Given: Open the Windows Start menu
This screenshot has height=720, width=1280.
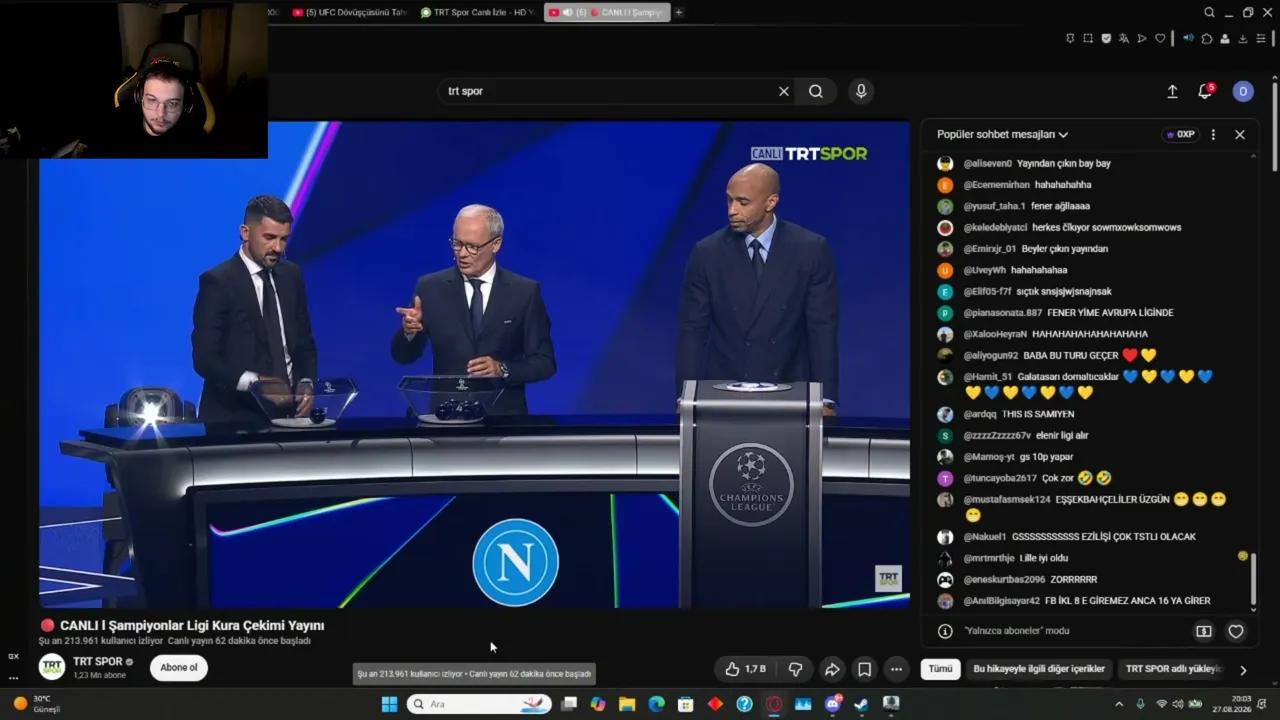Looking at the screenshot, I should (x=389, y=704).
